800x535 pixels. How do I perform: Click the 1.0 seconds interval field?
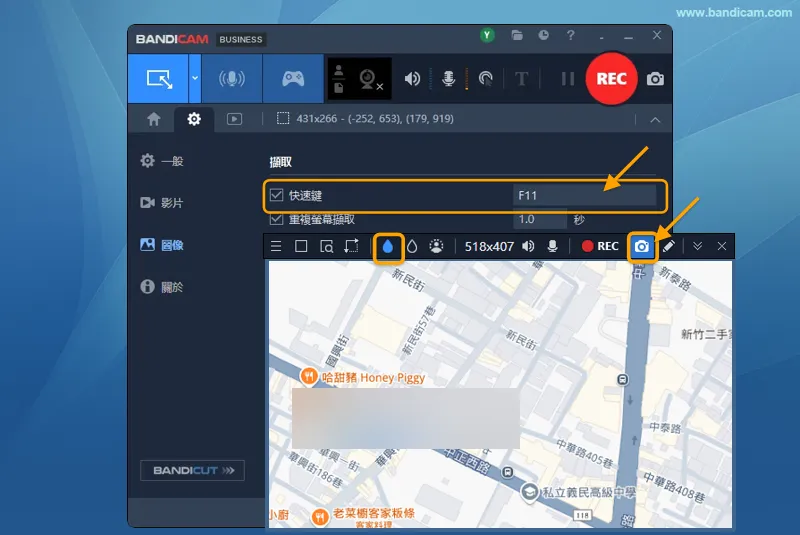point(540,219)
